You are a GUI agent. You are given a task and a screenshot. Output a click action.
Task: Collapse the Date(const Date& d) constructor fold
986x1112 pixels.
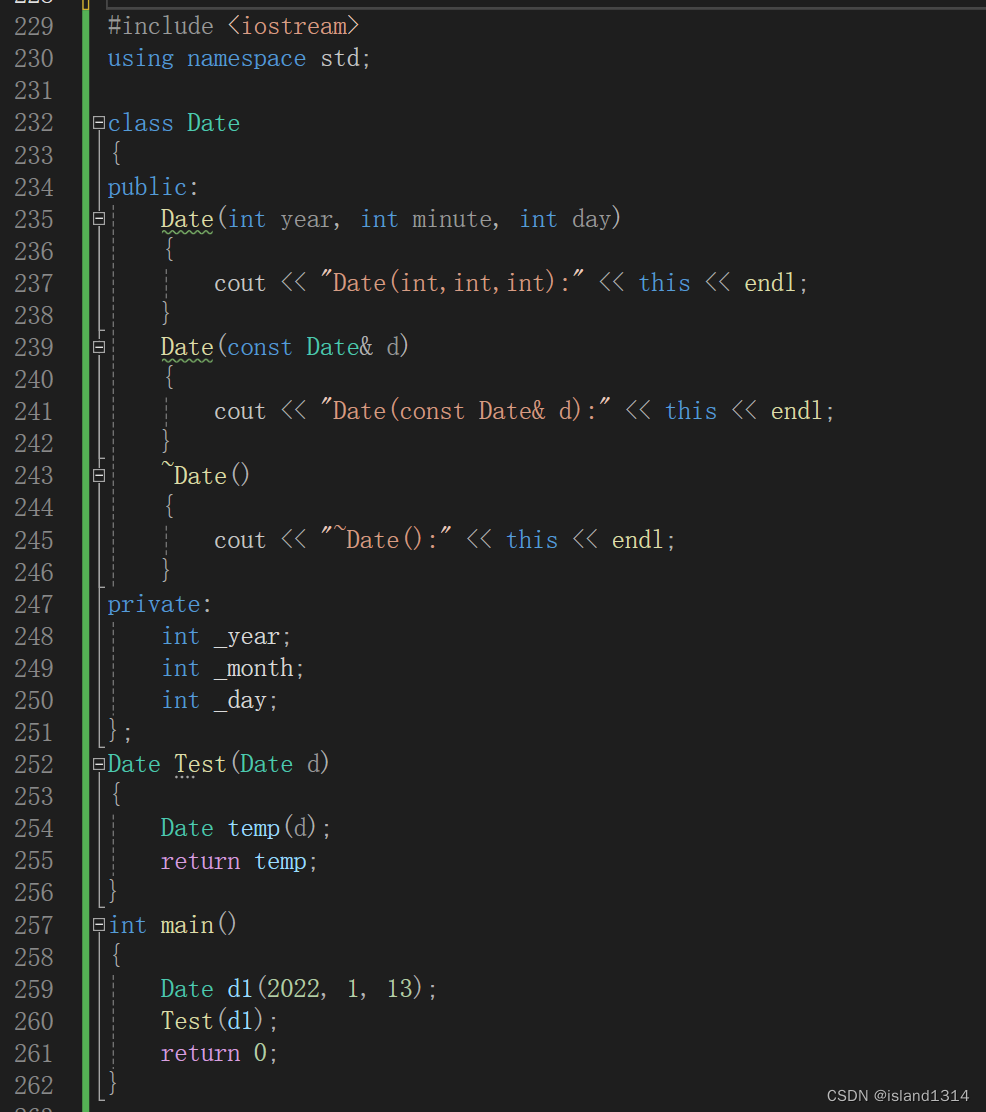[x=99, y=348]
